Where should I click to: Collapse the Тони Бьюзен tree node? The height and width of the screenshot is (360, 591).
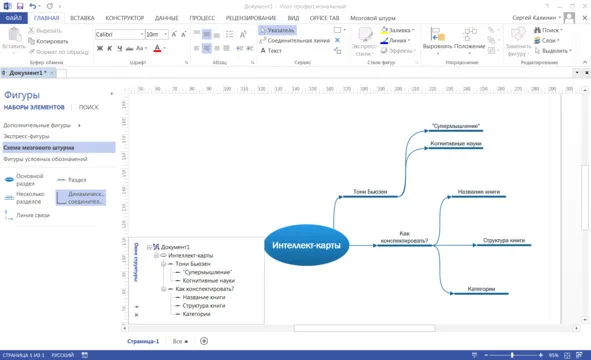[164, 264]
